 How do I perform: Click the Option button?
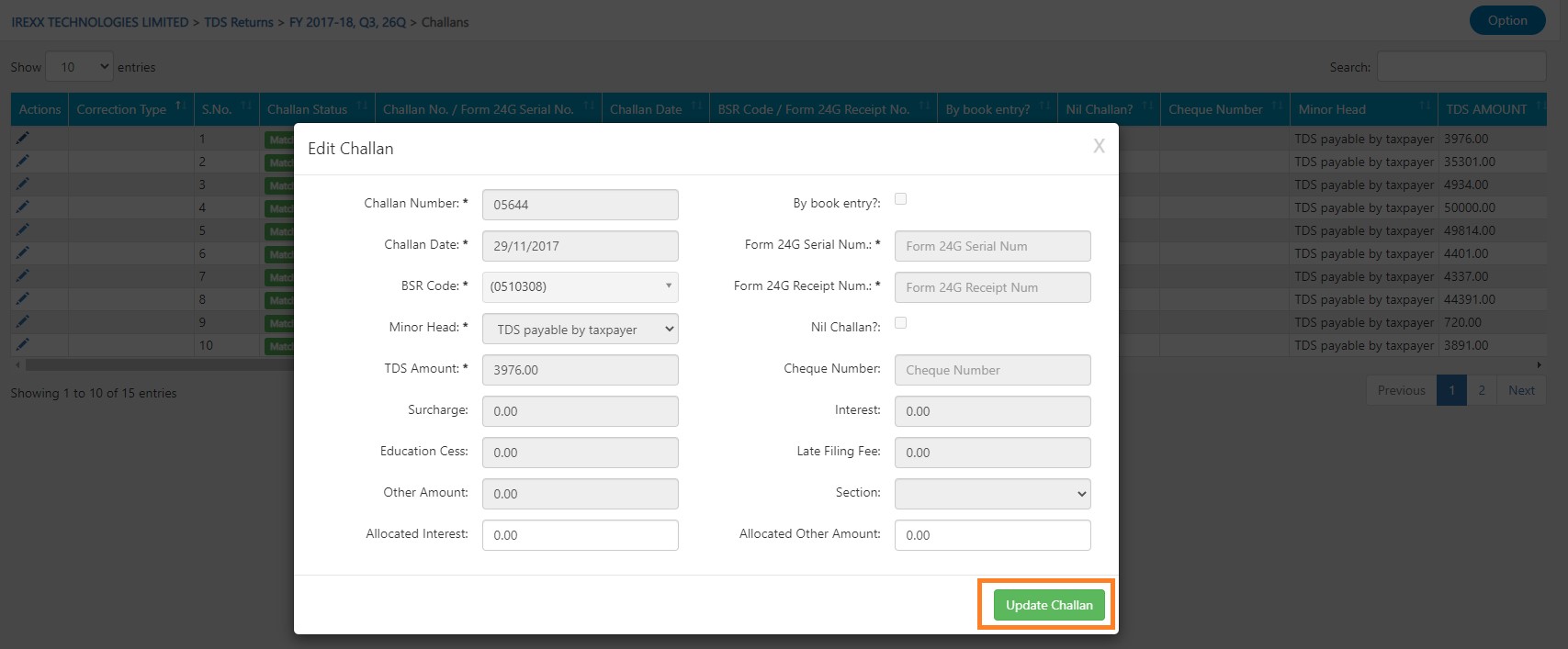[1507, 20]
